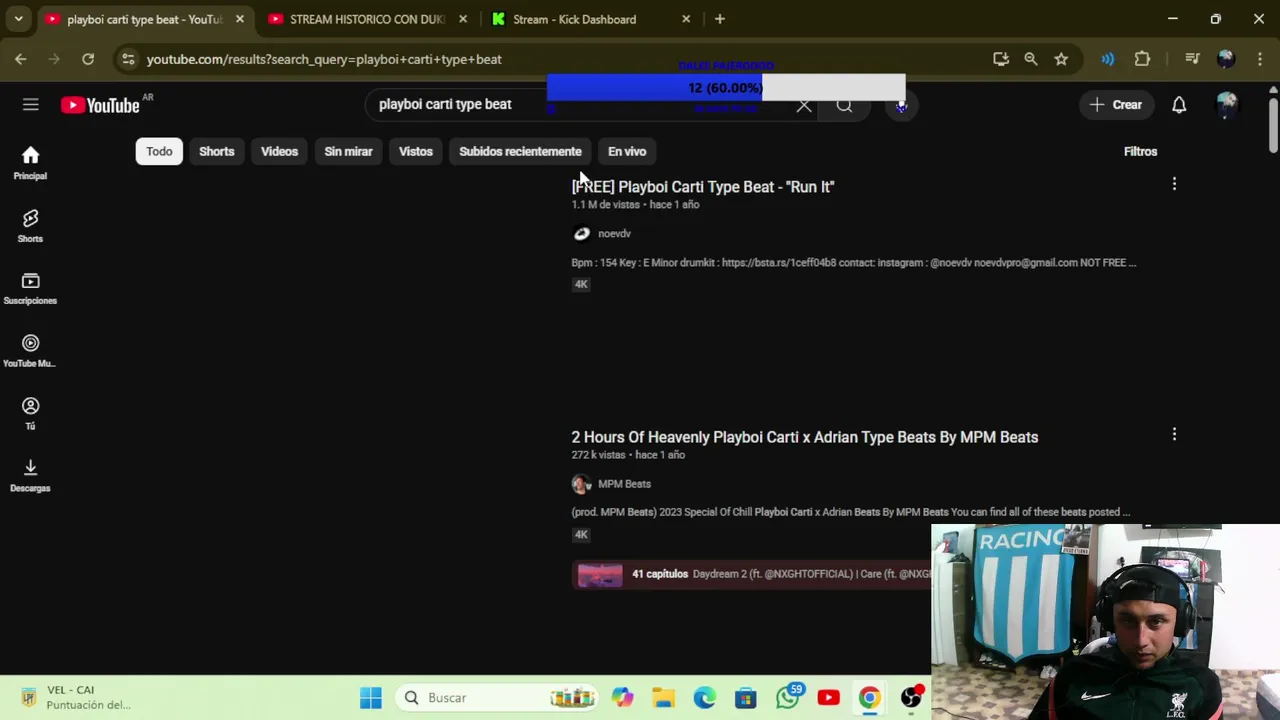The height and width of the screenshot is (720, 1280).
Task: Install app via address bar icon
Action: 1001,59
